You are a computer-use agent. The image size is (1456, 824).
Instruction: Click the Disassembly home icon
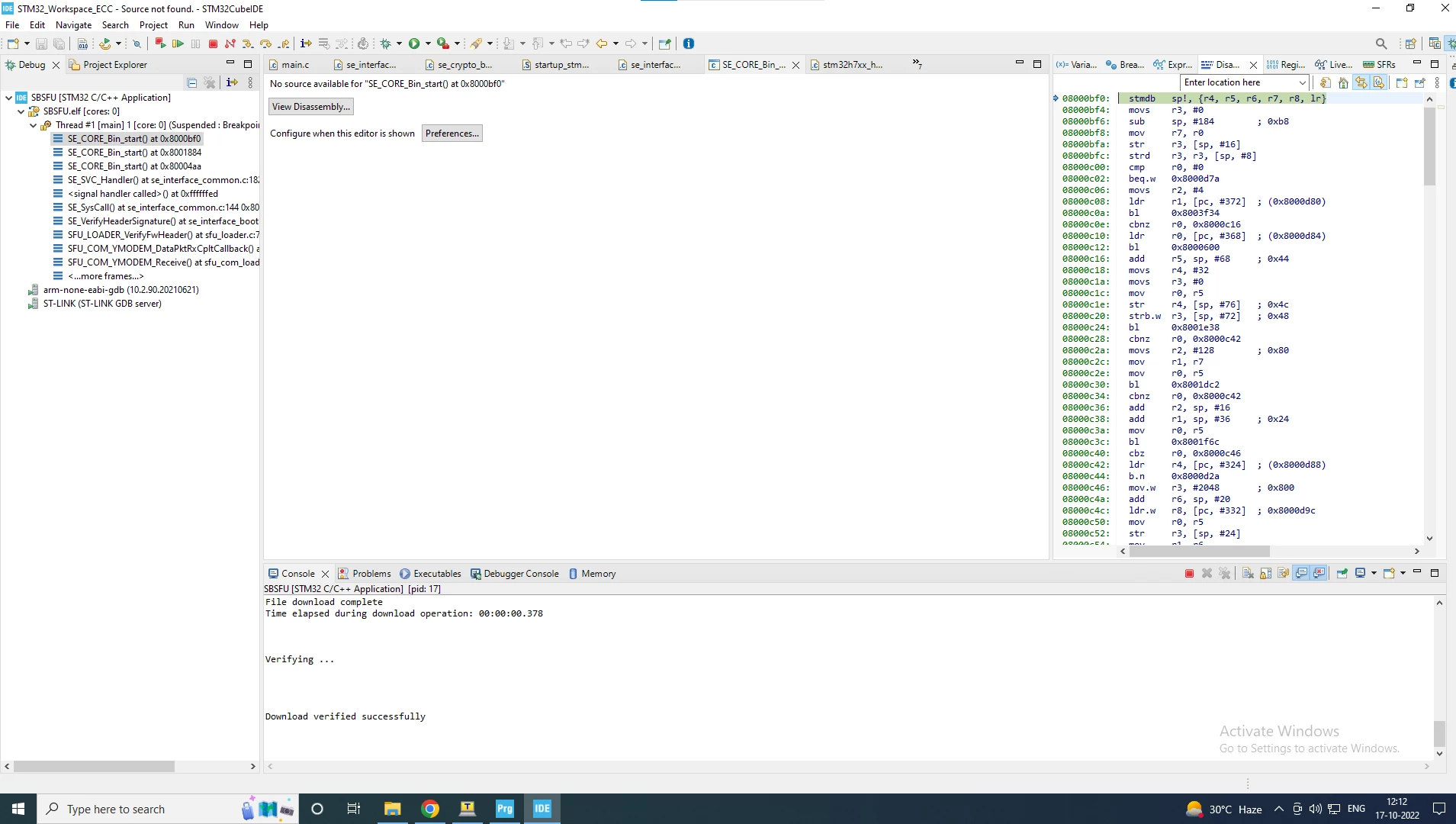point(1343,82)
